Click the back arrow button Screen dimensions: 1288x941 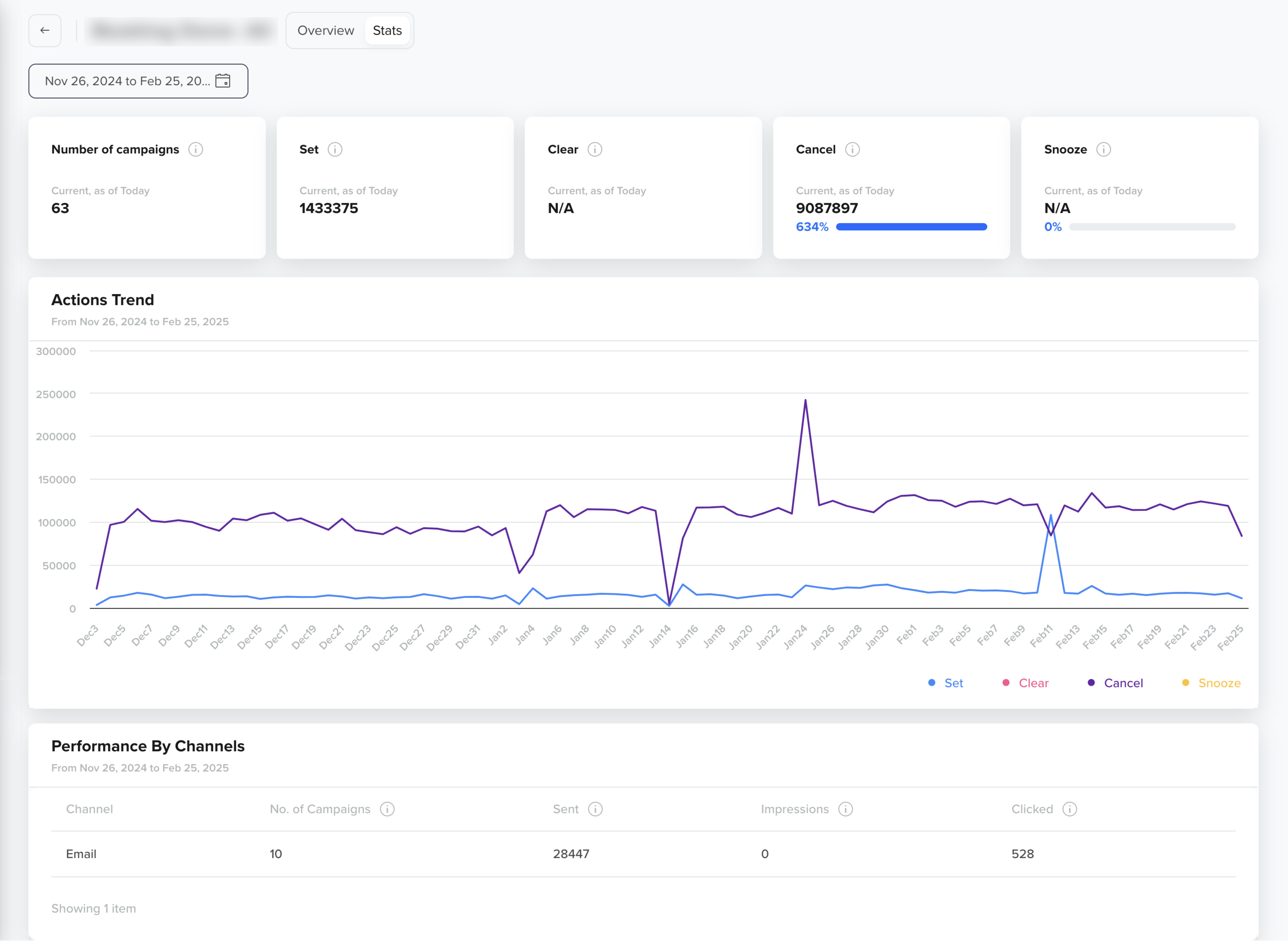pos(45,31)
